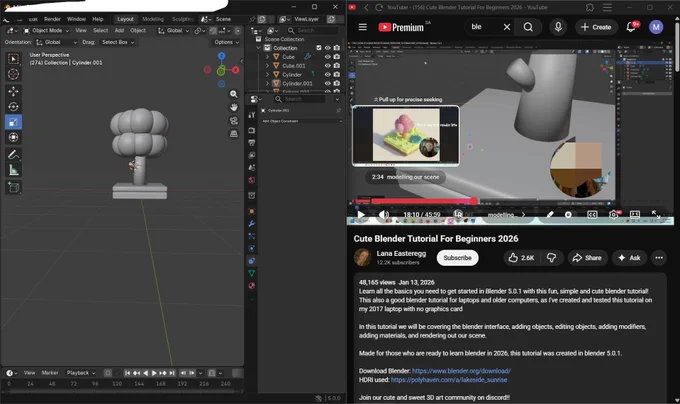Image resolution: width=680 pixels, height=404 pixels.
Task: Select the Rotate tool
Action: coord(13,107)
